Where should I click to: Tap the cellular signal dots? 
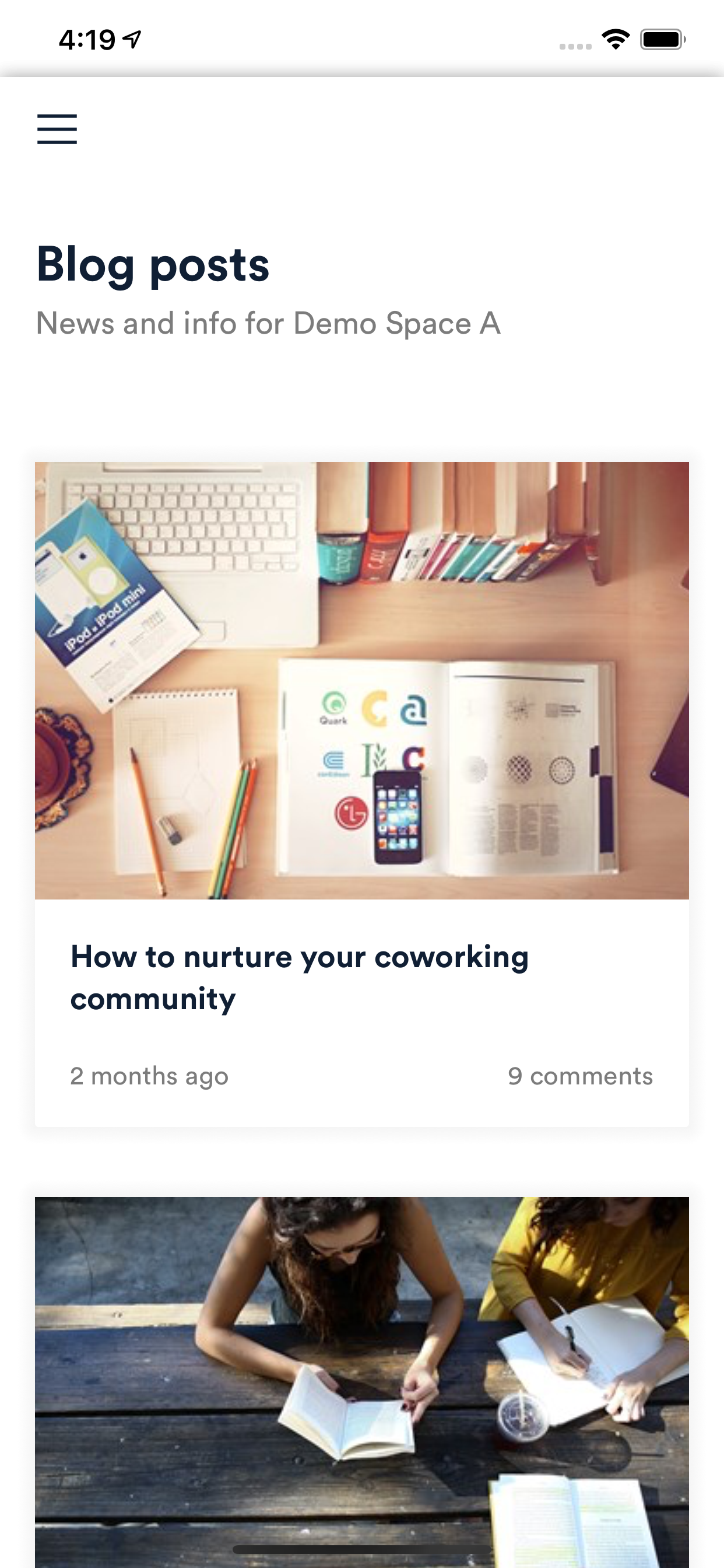[575, 46]
